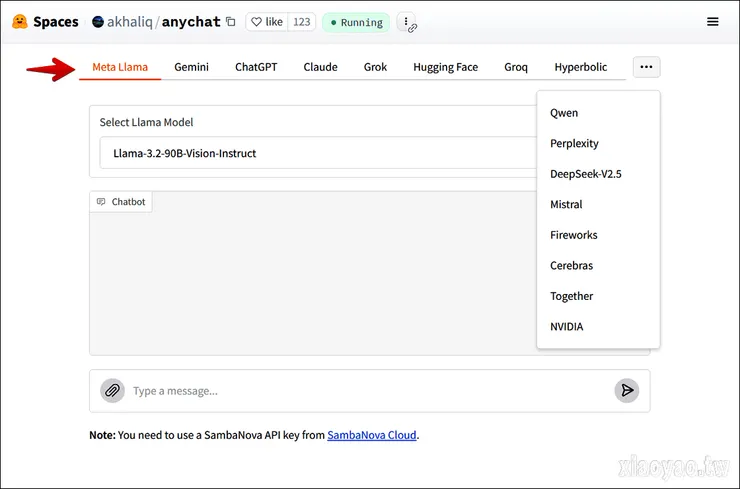
Task: Toggle the more tabs ellipsis button
Action: 646,67
